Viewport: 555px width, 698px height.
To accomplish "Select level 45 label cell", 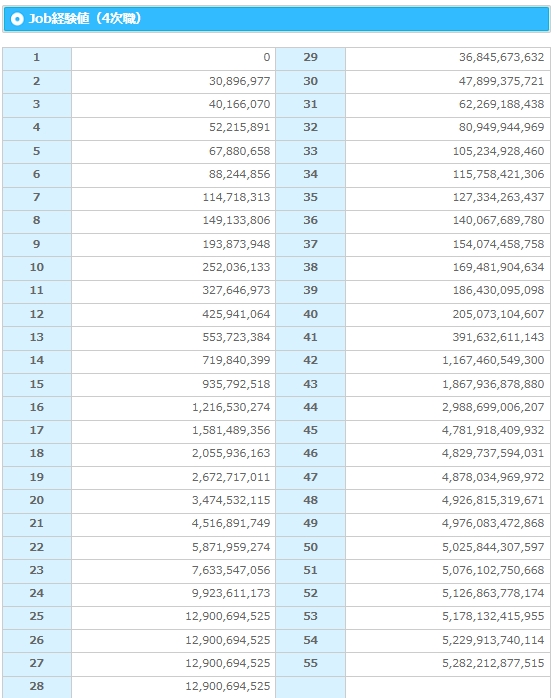I will 311,430.
